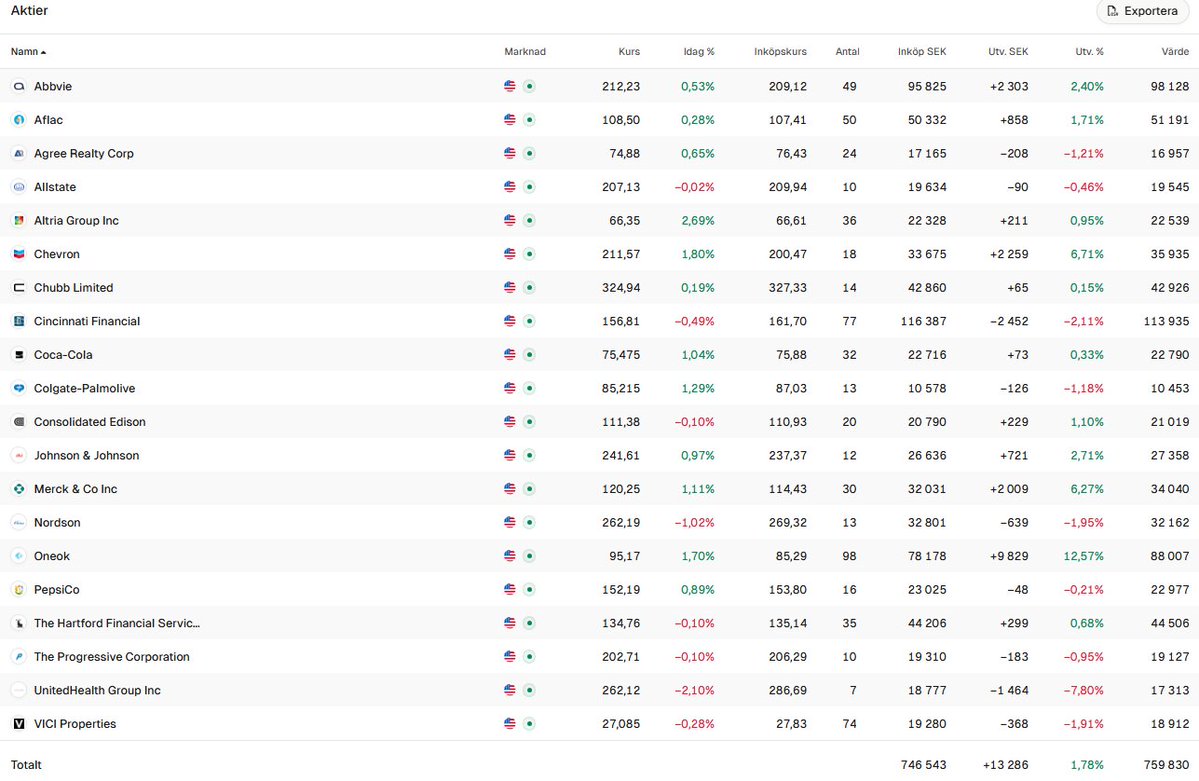1199x781 pixels.
Task: Click the Chevron logo icon
Action: click(19, 254)
